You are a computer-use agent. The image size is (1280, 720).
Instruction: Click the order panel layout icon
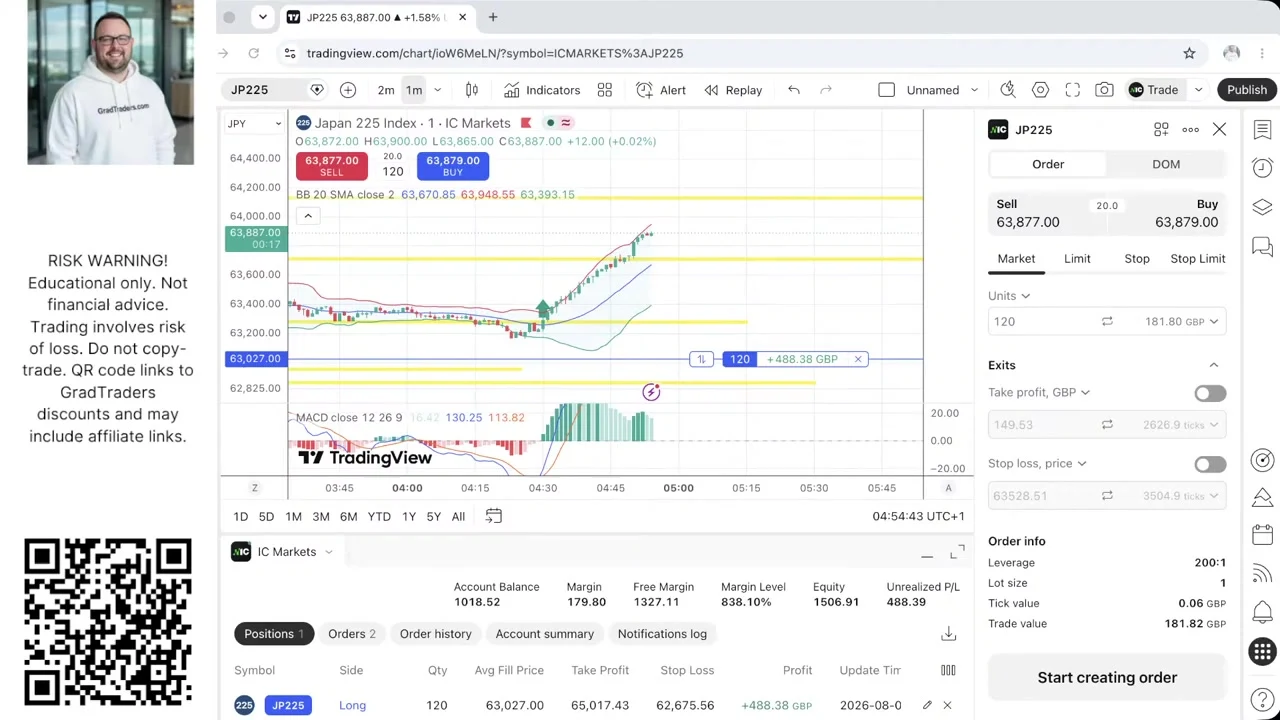[1161, 130]
